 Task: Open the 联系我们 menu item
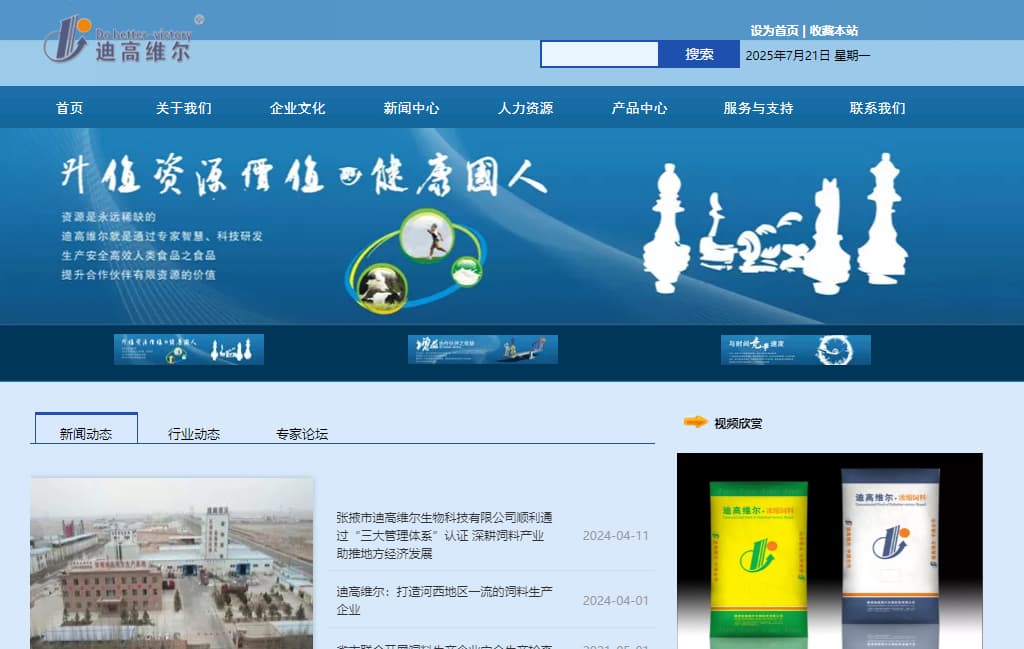[x=877, y=108]
